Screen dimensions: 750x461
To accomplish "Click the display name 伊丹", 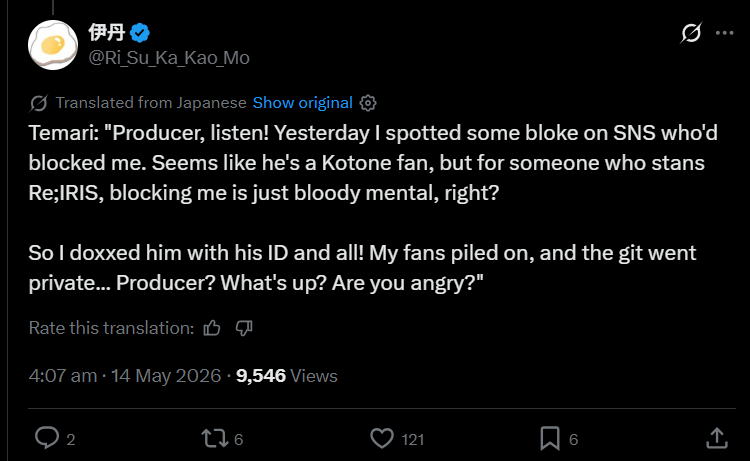I will point(106,33).
